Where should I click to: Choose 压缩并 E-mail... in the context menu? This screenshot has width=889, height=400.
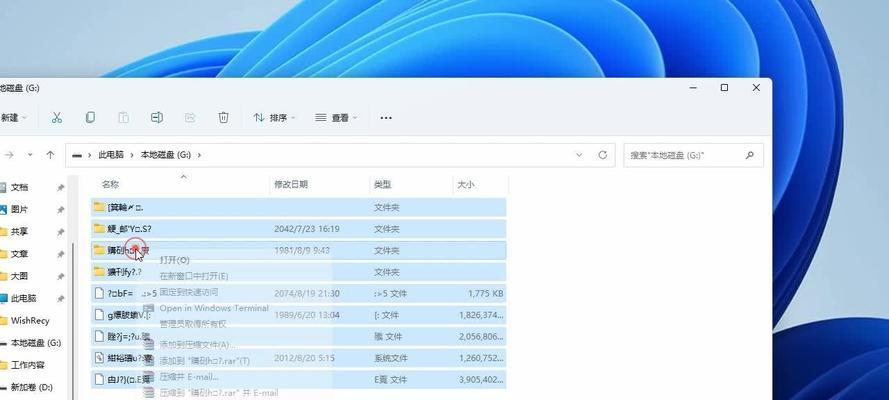(x=189, y=377)
